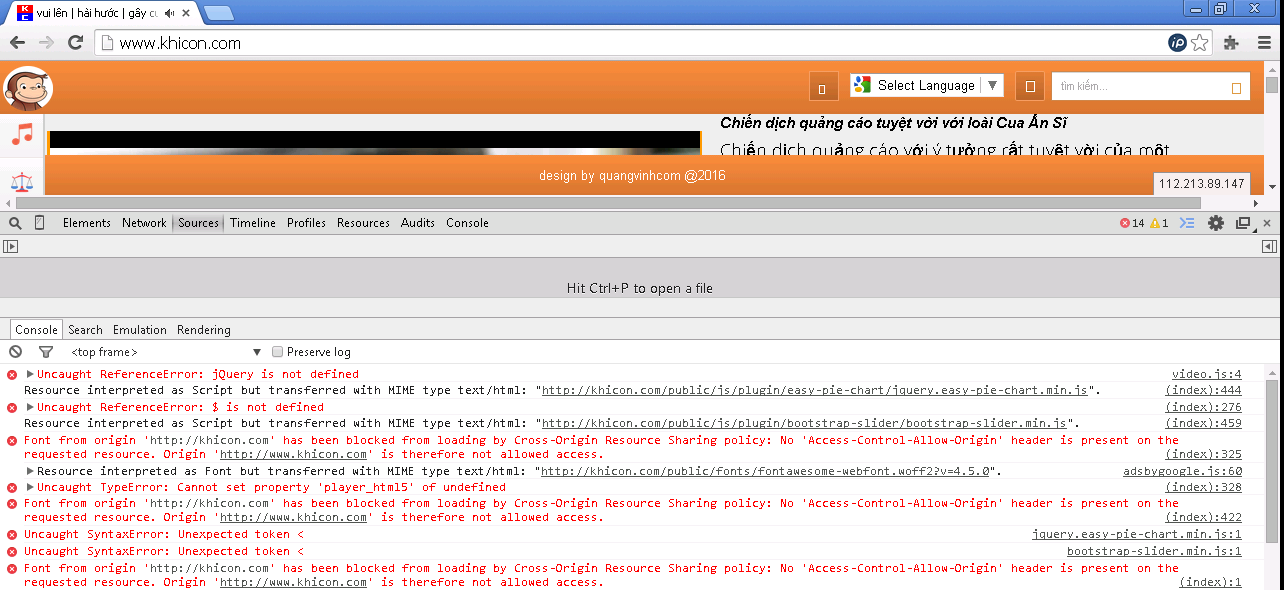Image resolution: width=1284 pixels, height=590 pixels.
Task: Click the IP address 112.213.89.147 label
Action: (x=1202, y=184)
